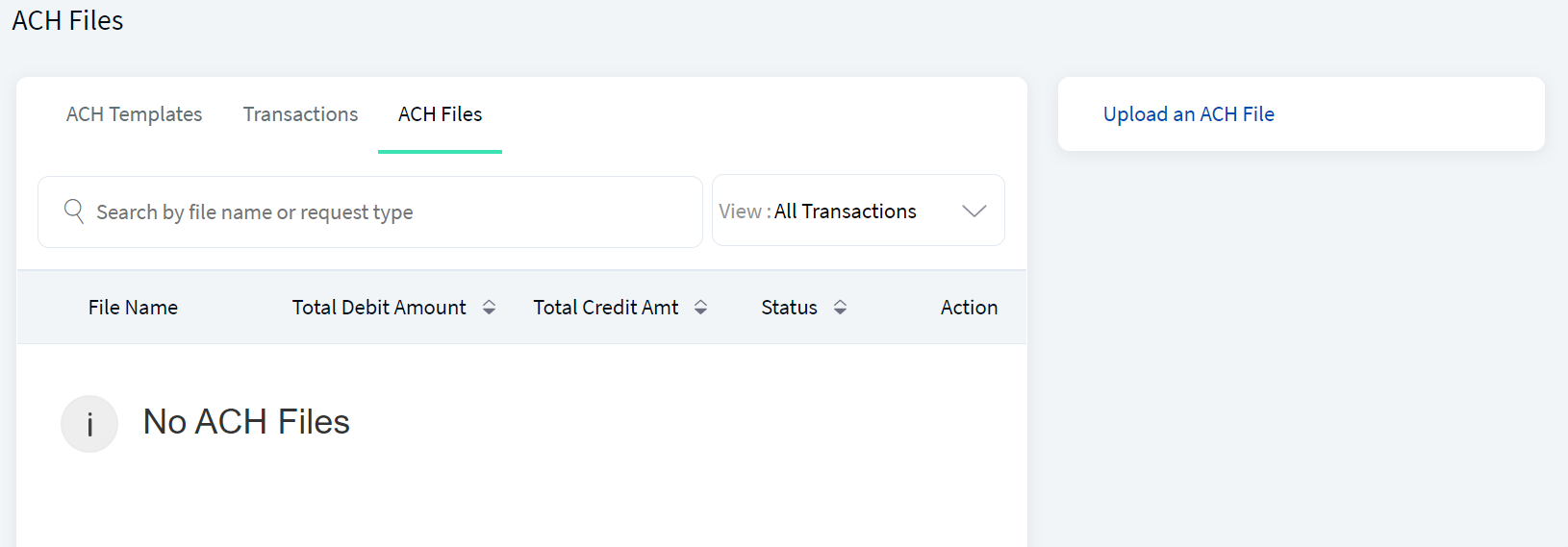Click the search magnifier icon

(x=74, y=211)
